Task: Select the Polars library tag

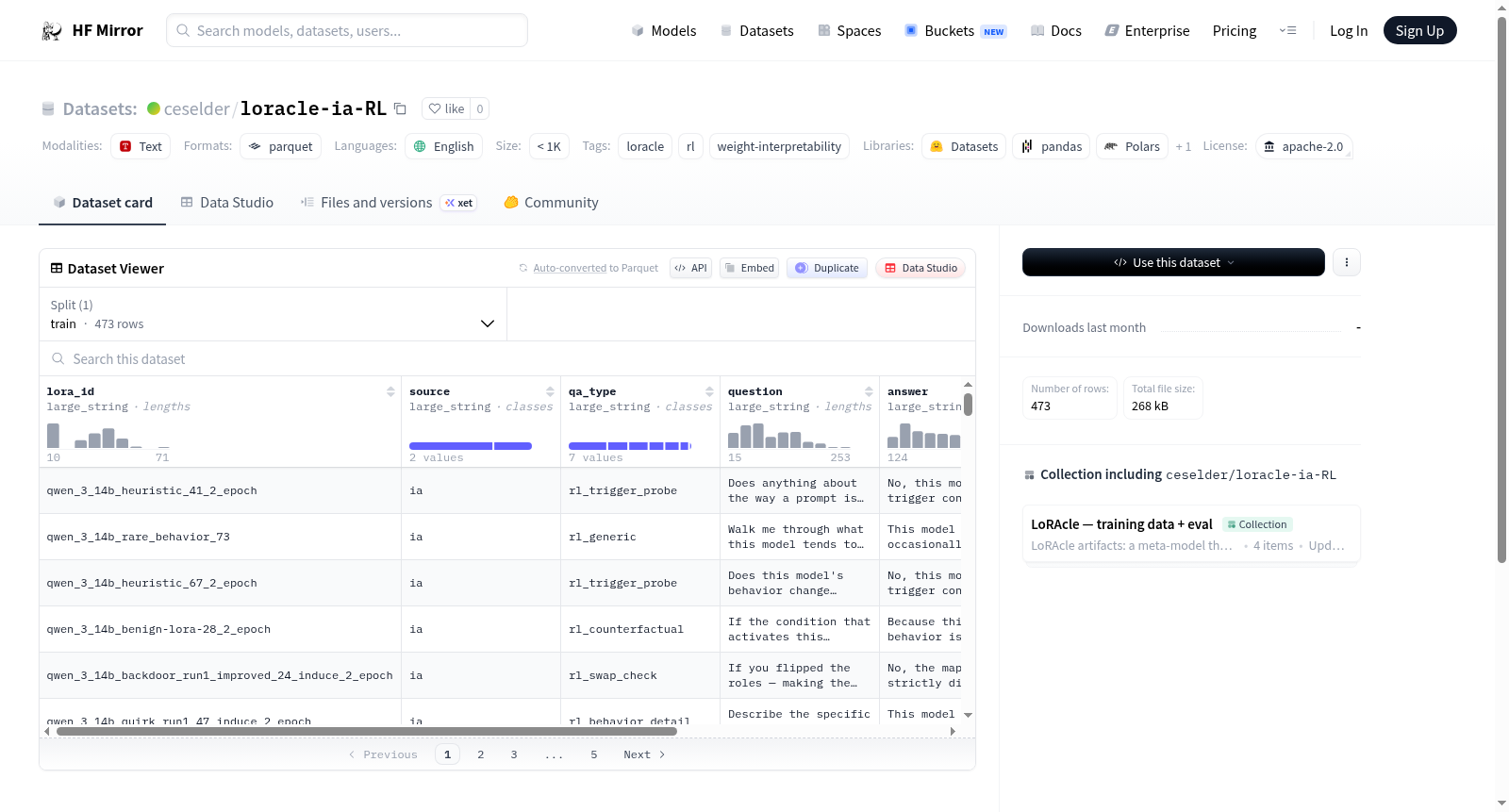Action: (1132, 146)
